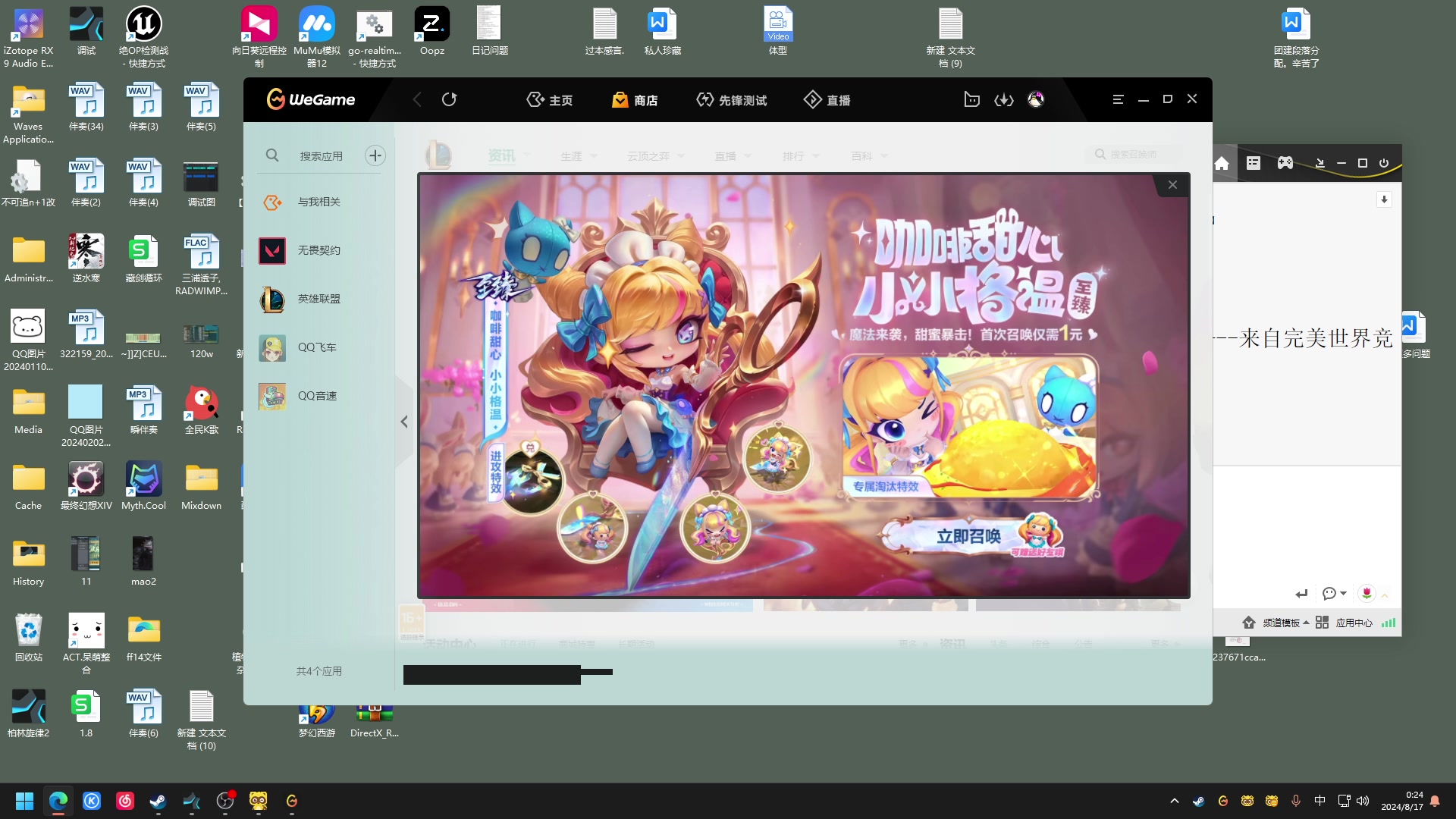Screen dimensions: 1456x819
Task: Open the 商店 store tab
Action: [x=635, y=100]
